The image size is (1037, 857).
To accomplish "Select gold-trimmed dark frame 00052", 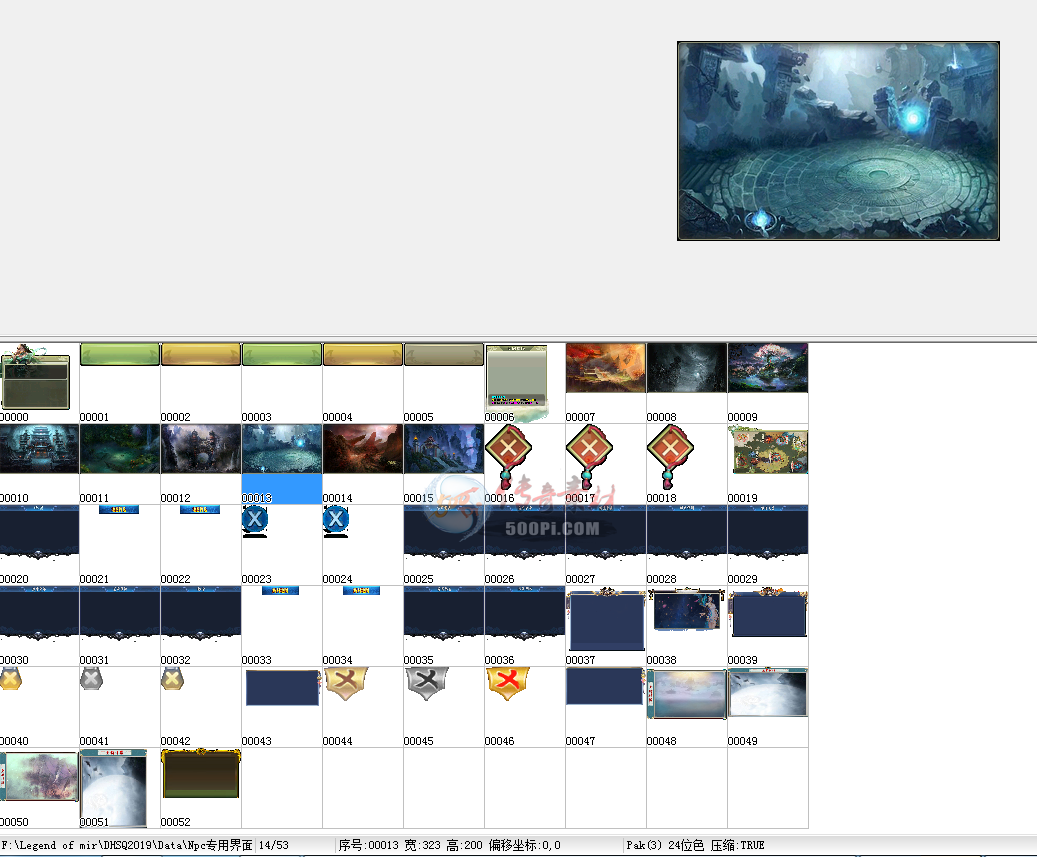I will [x=200, y=774].
